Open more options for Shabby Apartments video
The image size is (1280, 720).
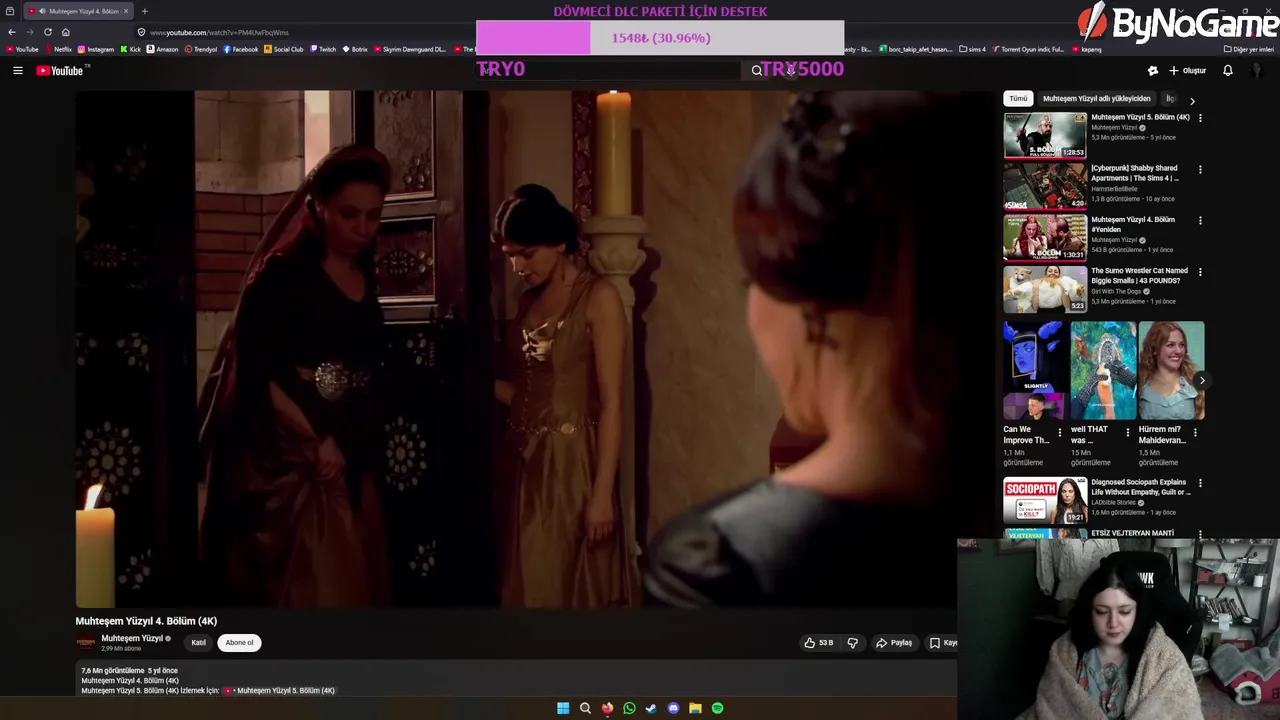[x=1200, y=169]
